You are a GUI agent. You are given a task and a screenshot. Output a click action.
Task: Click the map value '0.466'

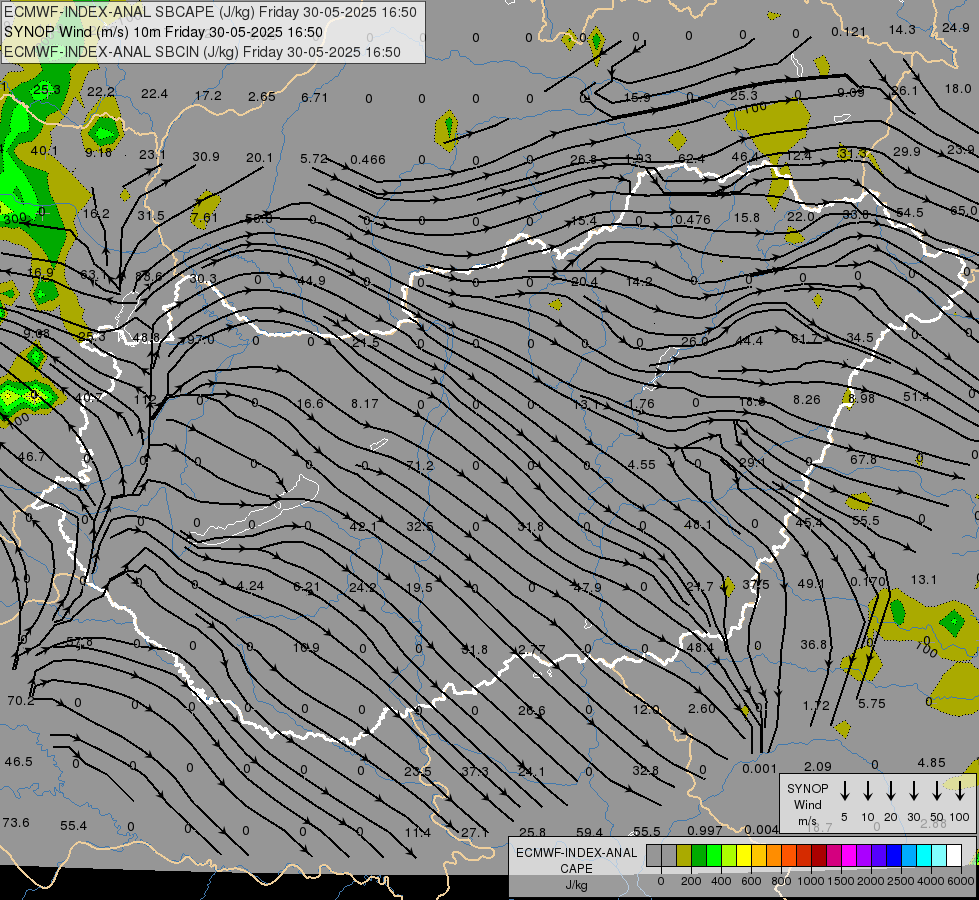click(368, 160)
